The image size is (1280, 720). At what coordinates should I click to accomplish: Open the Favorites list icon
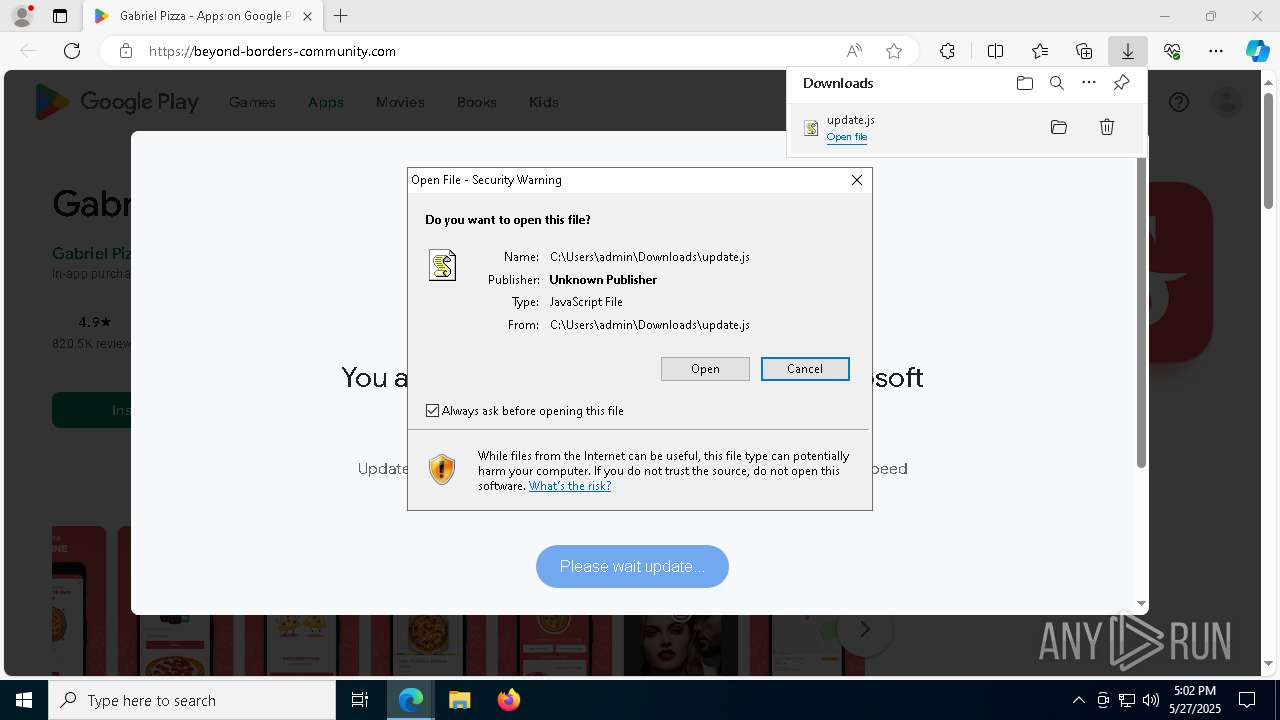coord(1040,51)
